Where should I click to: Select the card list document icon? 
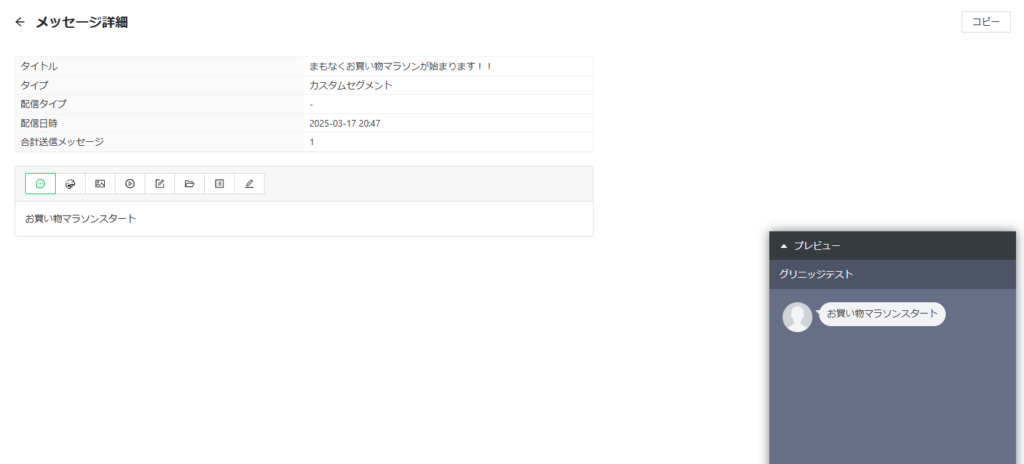click(x=219, y=184)
